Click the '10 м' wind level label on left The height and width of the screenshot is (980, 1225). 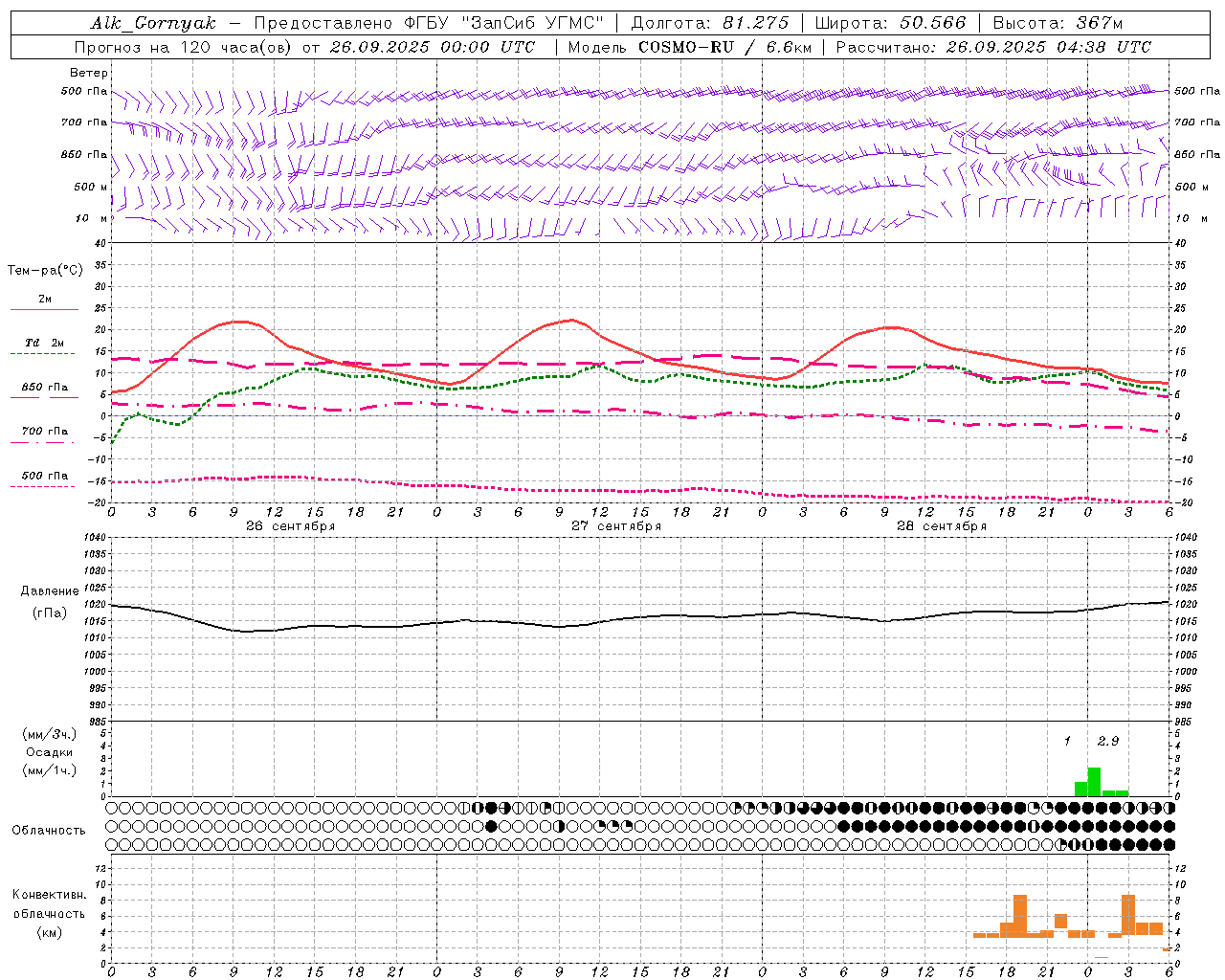91,218
